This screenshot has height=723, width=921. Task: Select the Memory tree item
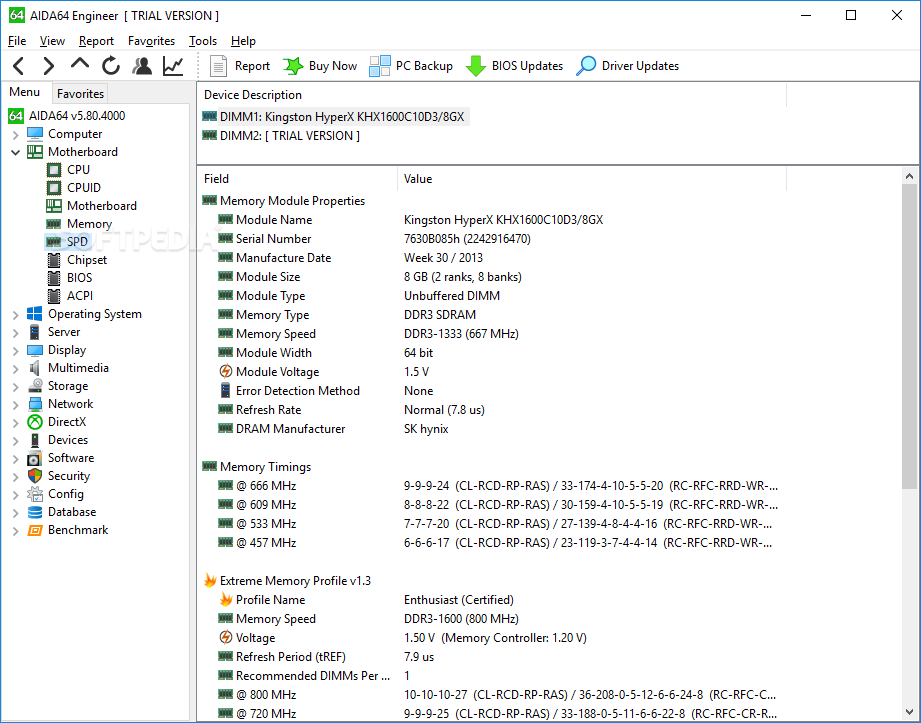click(89, 224)
